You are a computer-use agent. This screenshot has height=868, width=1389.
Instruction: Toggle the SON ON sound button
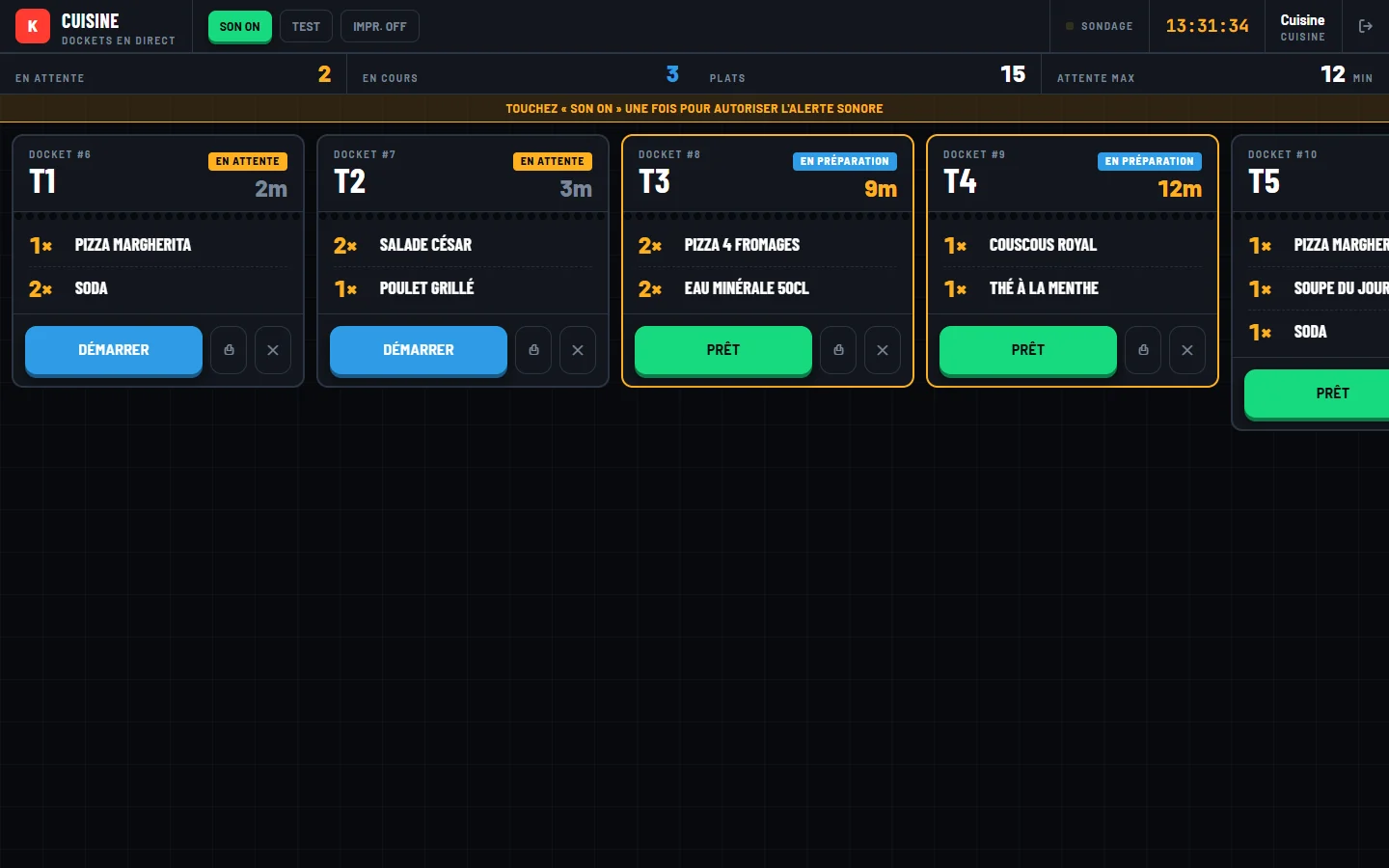coord(240,26)
